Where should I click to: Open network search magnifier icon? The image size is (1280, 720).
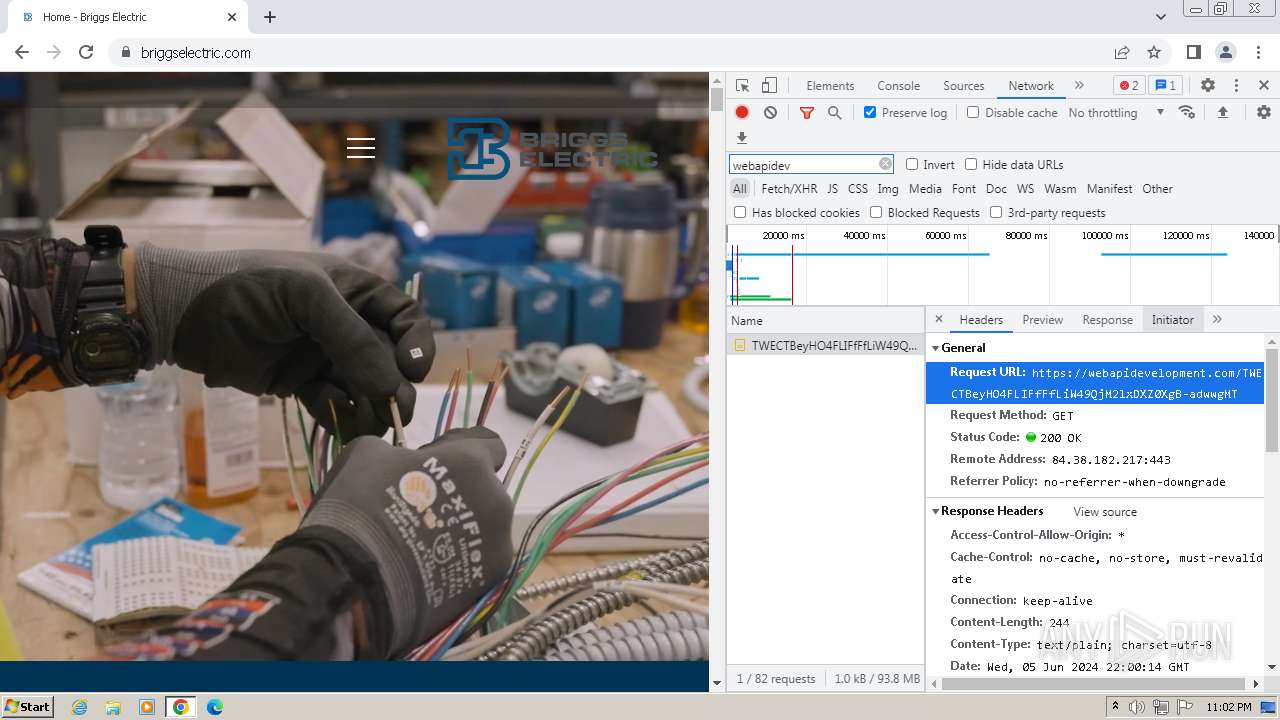(834, 113)
